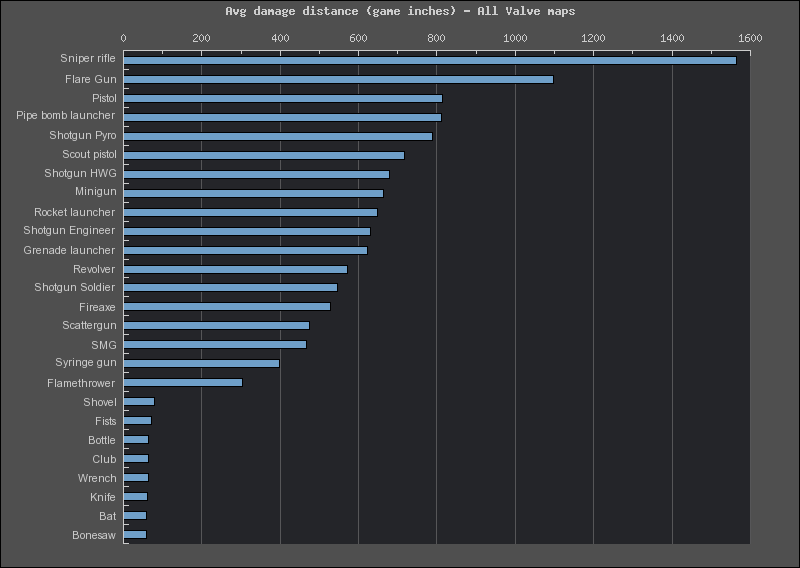This screenshot has height=568, width=800.
Task: Click the 'Sniper rifle' label
Action: [x=88, y=58]
